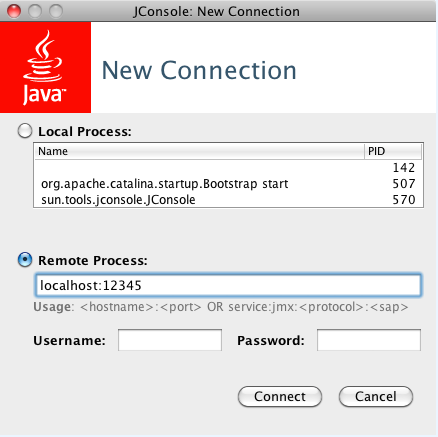Click the PID 570 cell

pos(404,200)
